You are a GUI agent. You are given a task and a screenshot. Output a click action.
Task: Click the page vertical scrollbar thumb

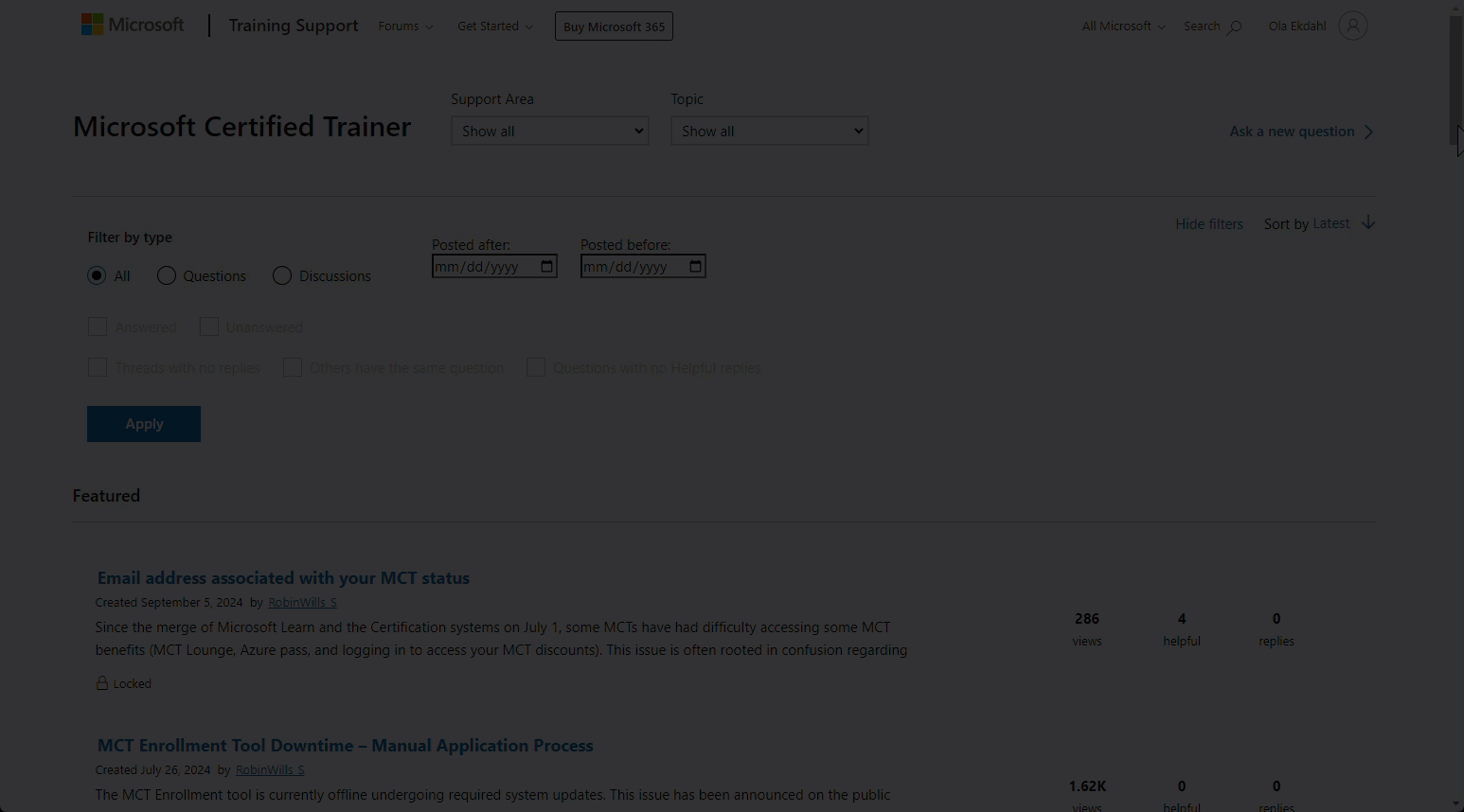pyautogui.click(x=1456, y=80)
